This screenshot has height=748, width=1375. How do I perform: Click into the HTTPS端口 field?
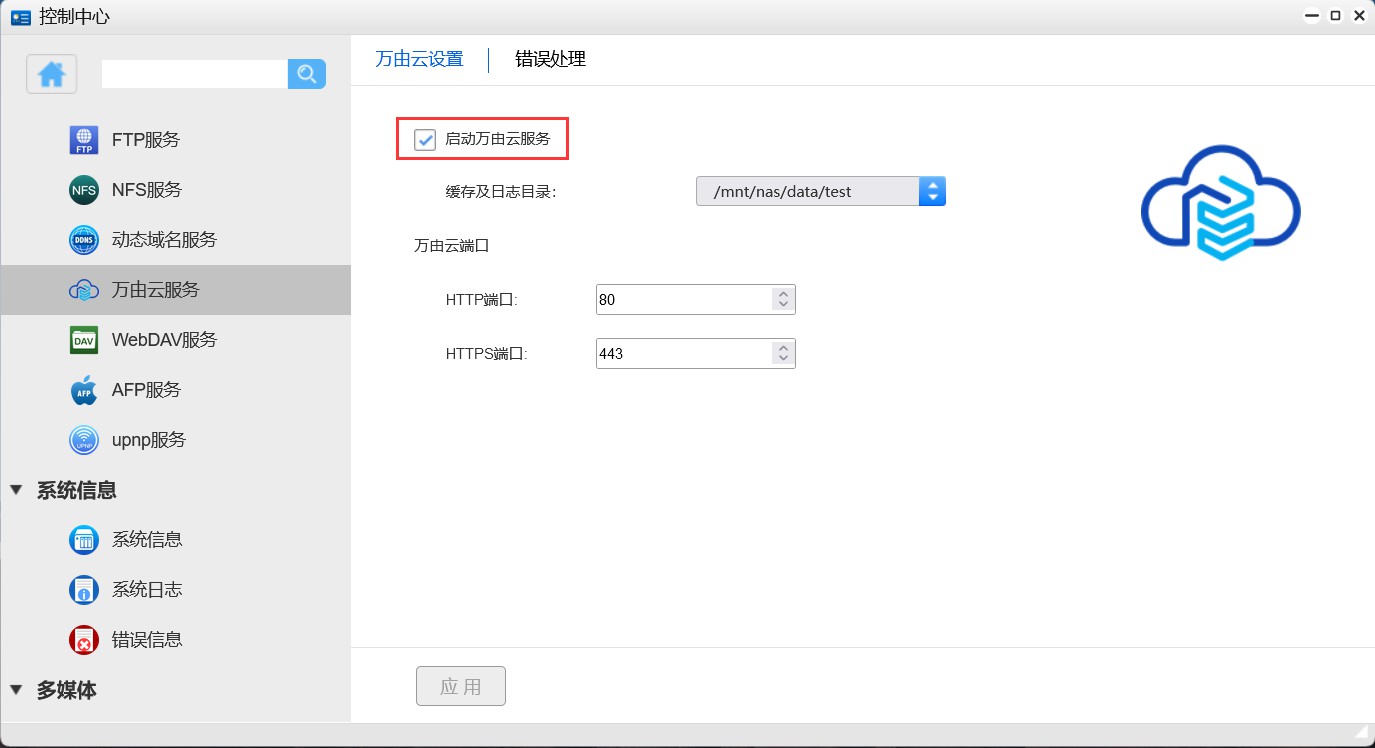[682, 353]
